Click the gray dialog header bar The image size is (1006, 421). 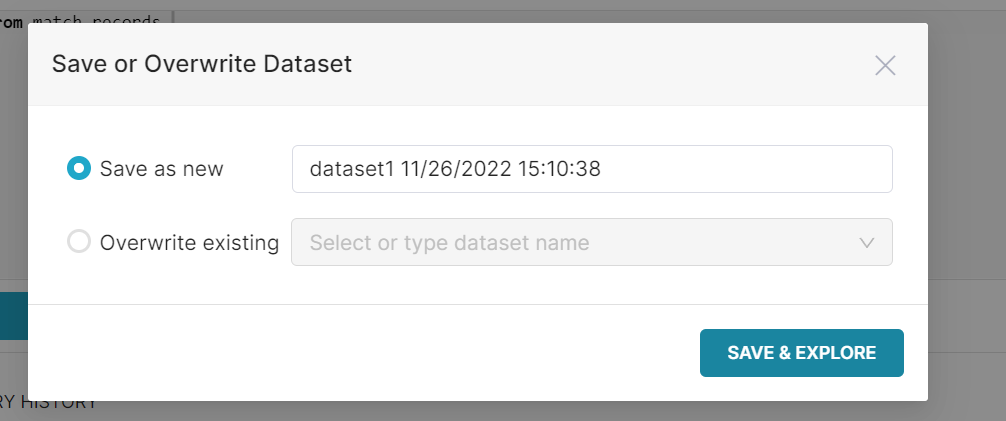[600, 64]
